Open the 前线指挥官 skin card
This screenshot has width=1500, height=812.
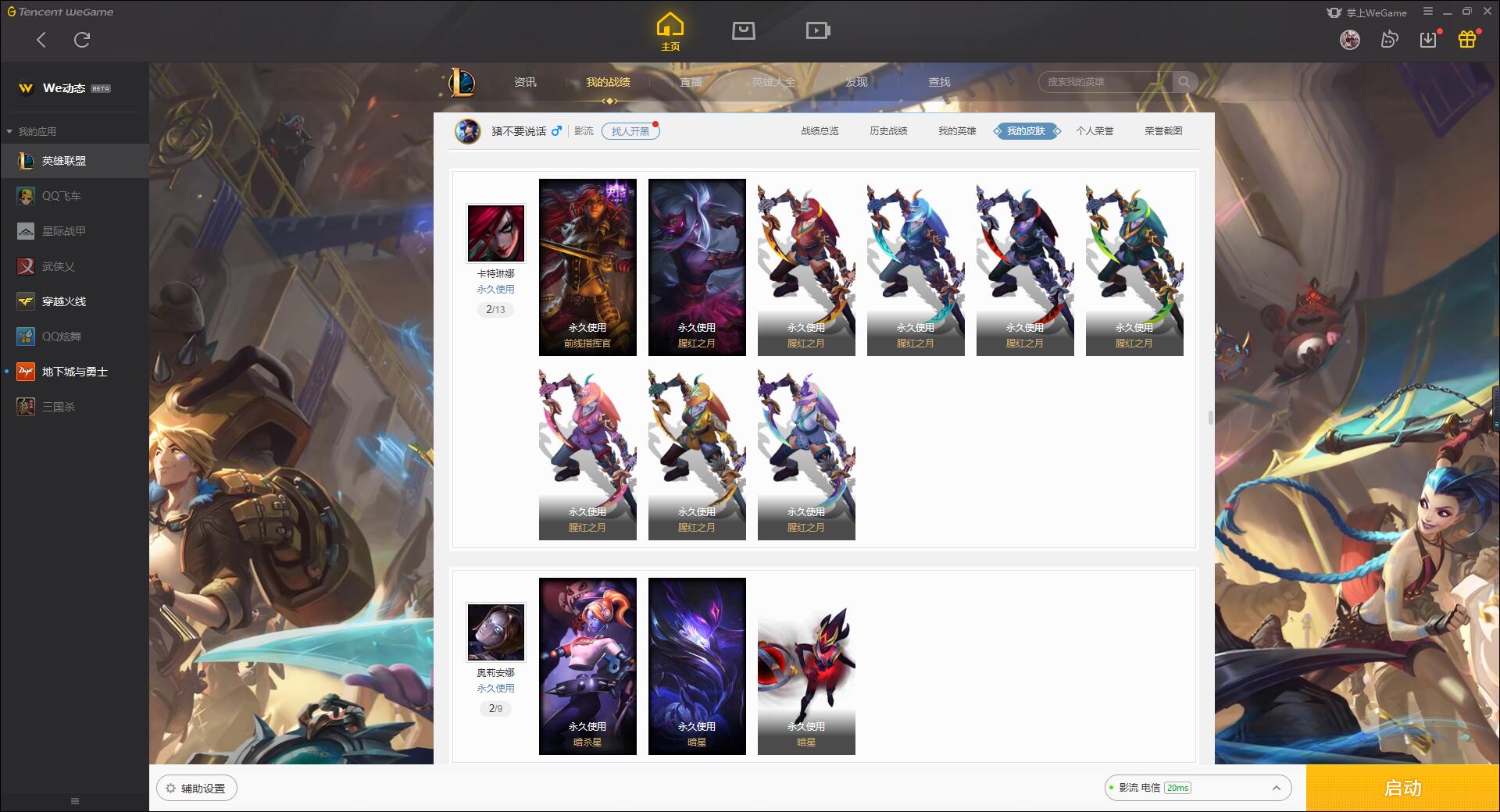(587, 267)
